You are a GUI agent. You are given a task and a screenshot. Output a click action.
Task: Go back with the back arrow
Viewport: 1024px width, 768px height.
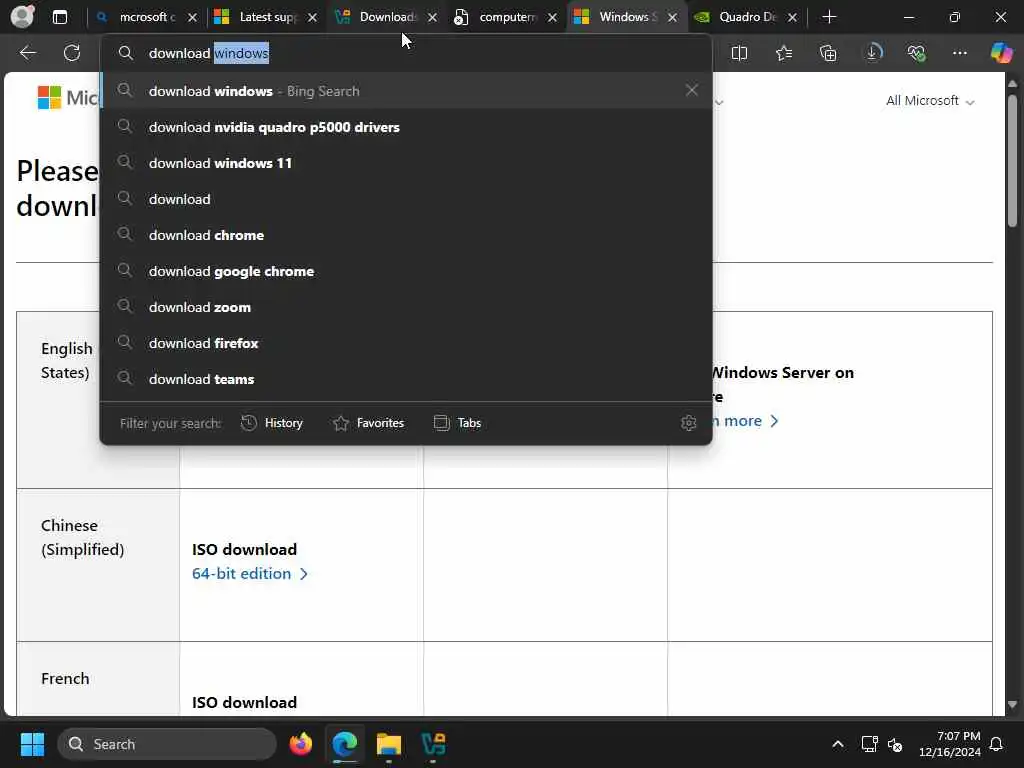[27, 53]
